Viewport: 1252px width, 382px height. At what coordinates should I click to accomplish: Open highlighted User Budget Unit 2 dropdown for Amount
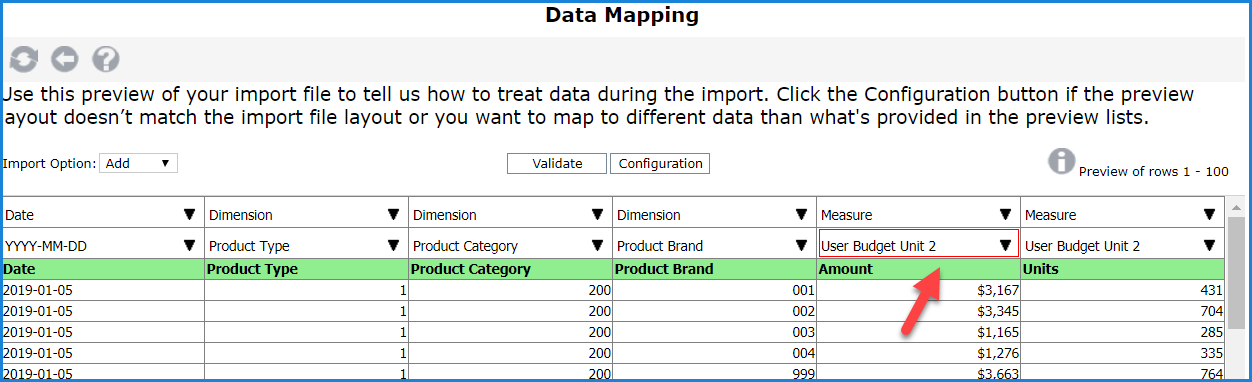tap(918, 245)
